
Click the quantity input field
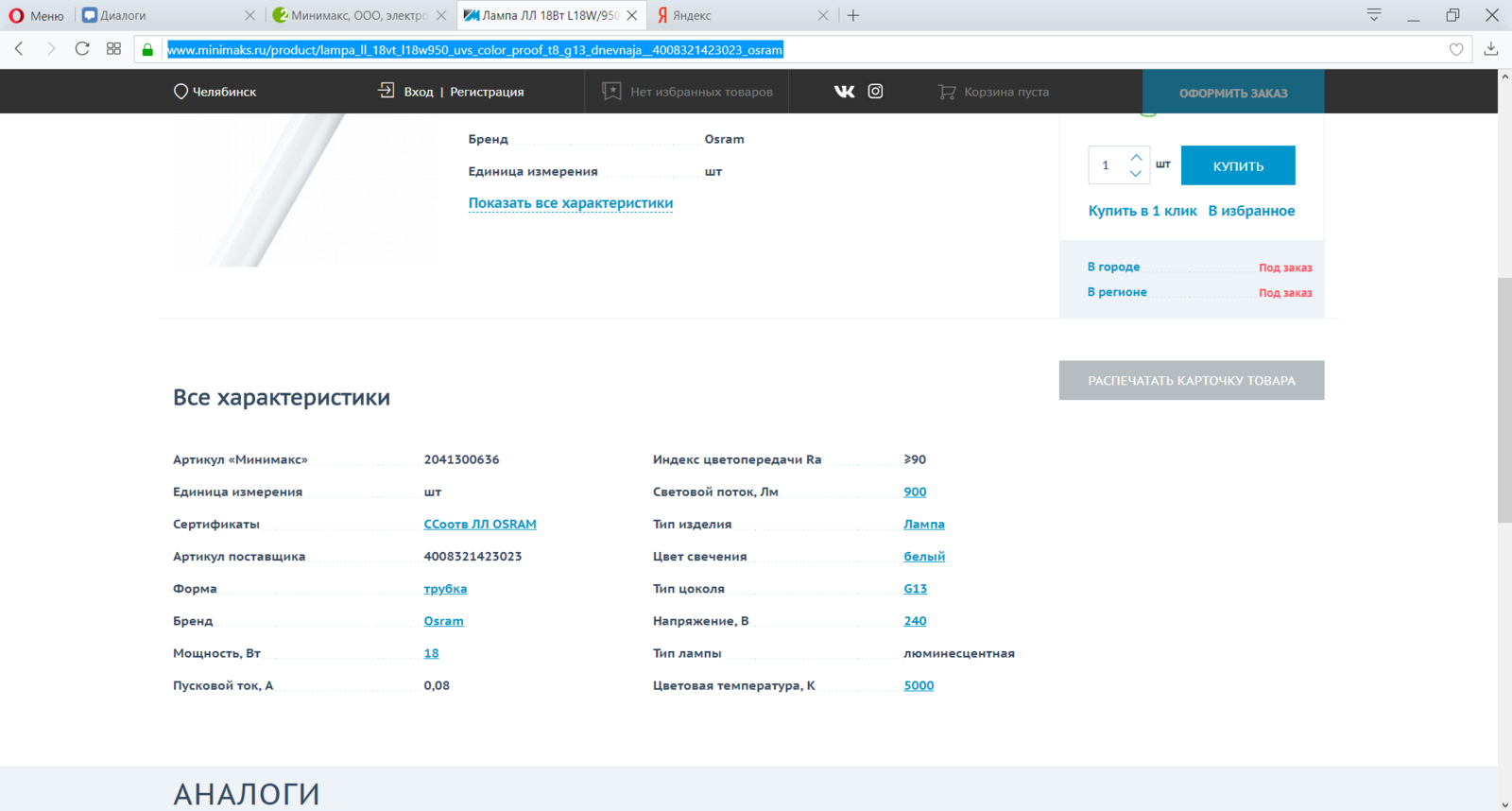[1106, 165]
